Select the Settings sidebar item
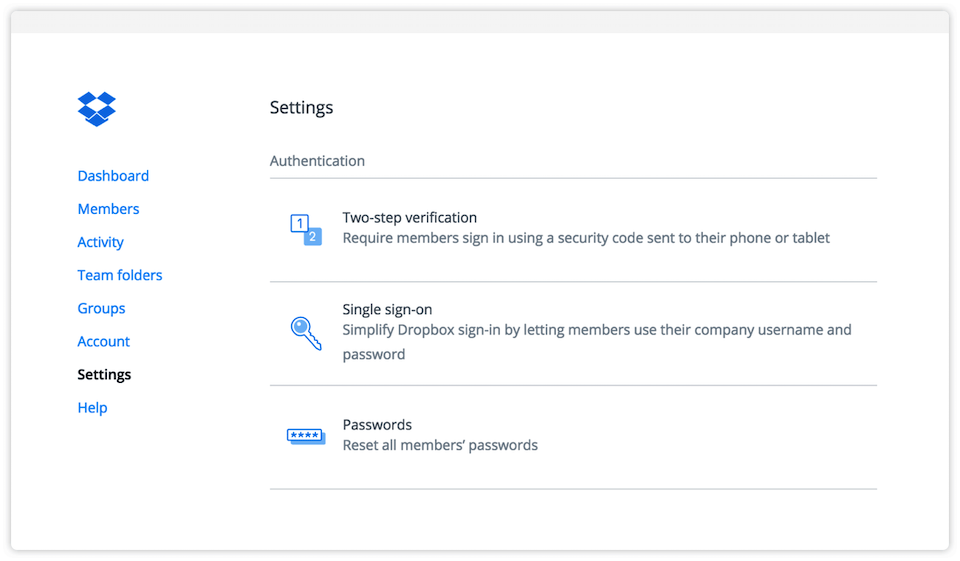This screenshot has width=960, height=561. coord(104,374)
